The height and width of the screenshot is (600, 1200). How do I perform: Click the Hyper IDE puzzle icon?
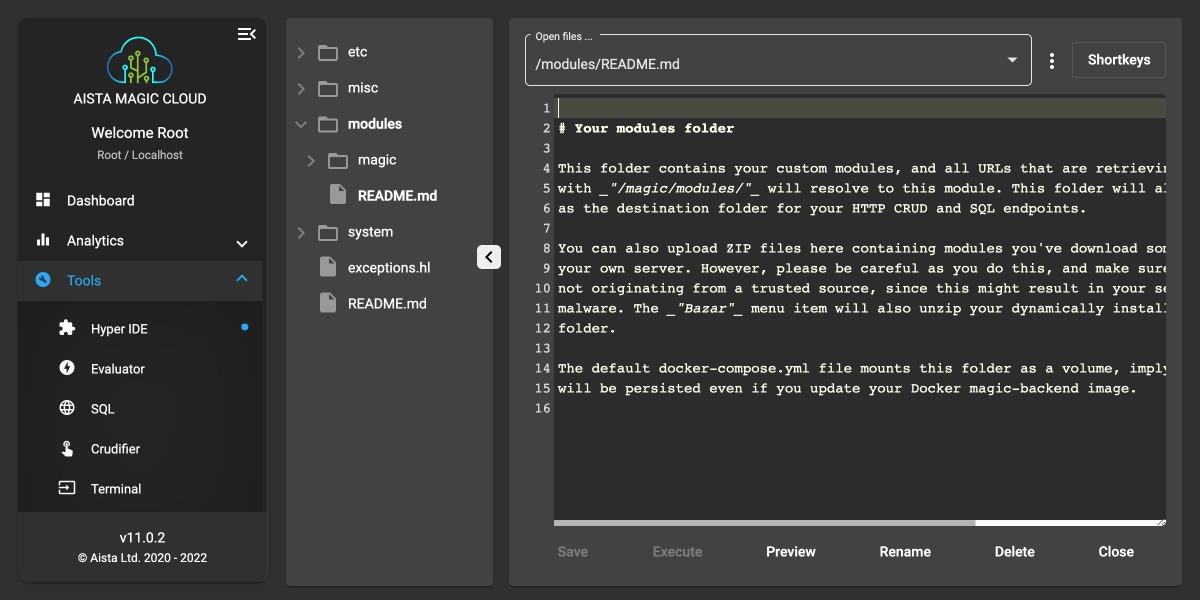pyautogui.click(x=67, y=328)
